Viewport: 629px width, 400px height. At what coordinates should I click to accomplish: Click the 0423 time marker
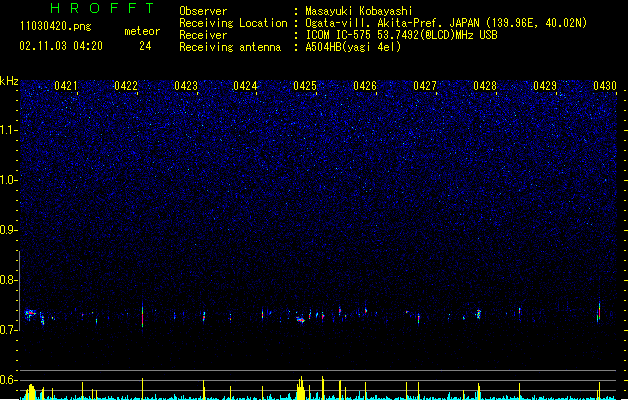(186, 86)
